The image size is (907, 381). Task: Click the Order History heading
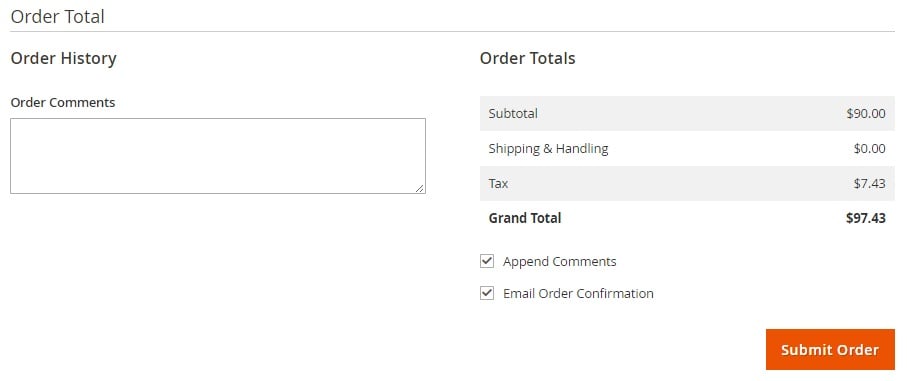tap(64, 58)
